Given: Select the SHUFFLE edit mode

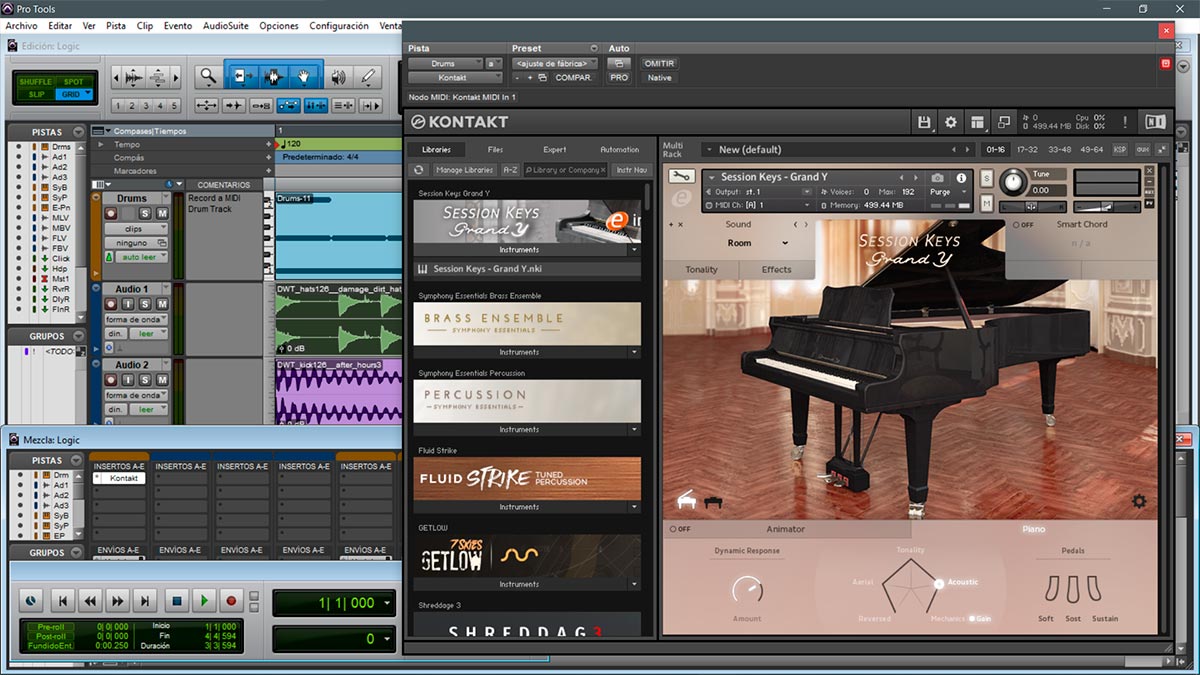Looking at the screenshot, I should click(x=35, y=82).
